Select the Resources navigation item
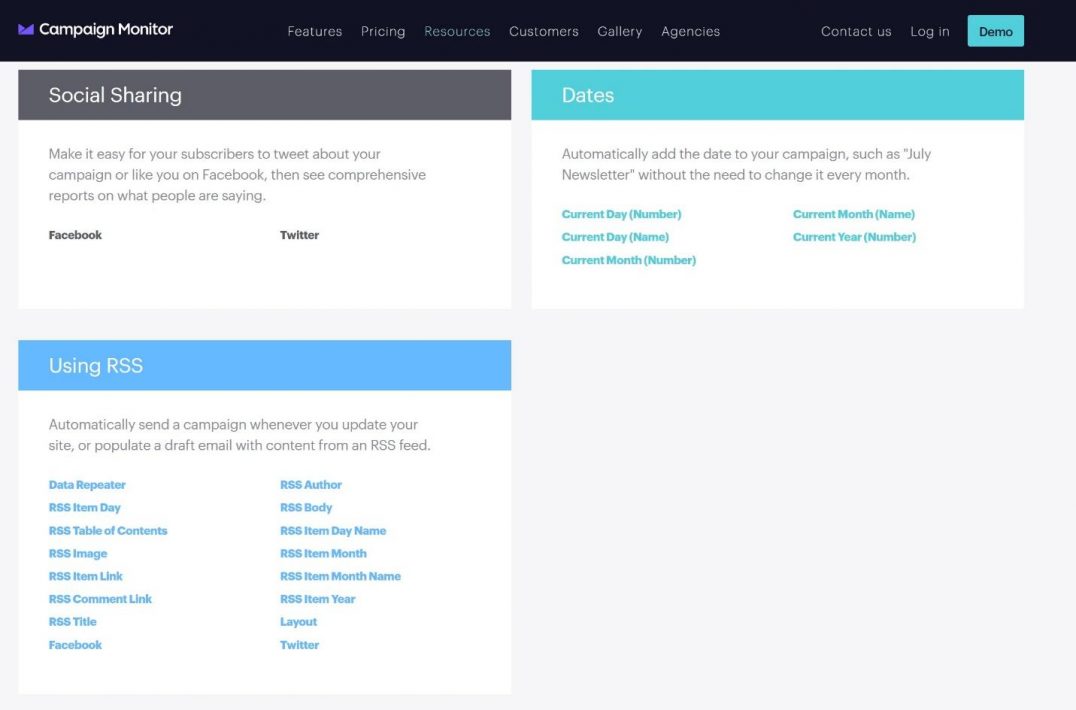 point(456,31)
